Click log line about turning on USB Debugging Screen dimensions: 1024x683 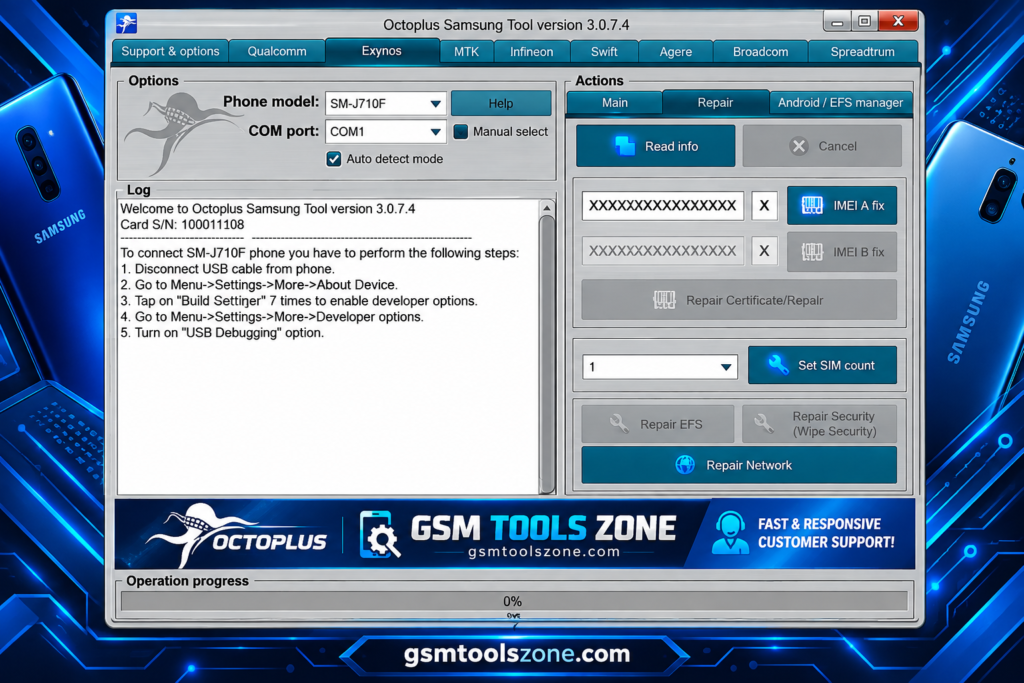click(222, 333)
